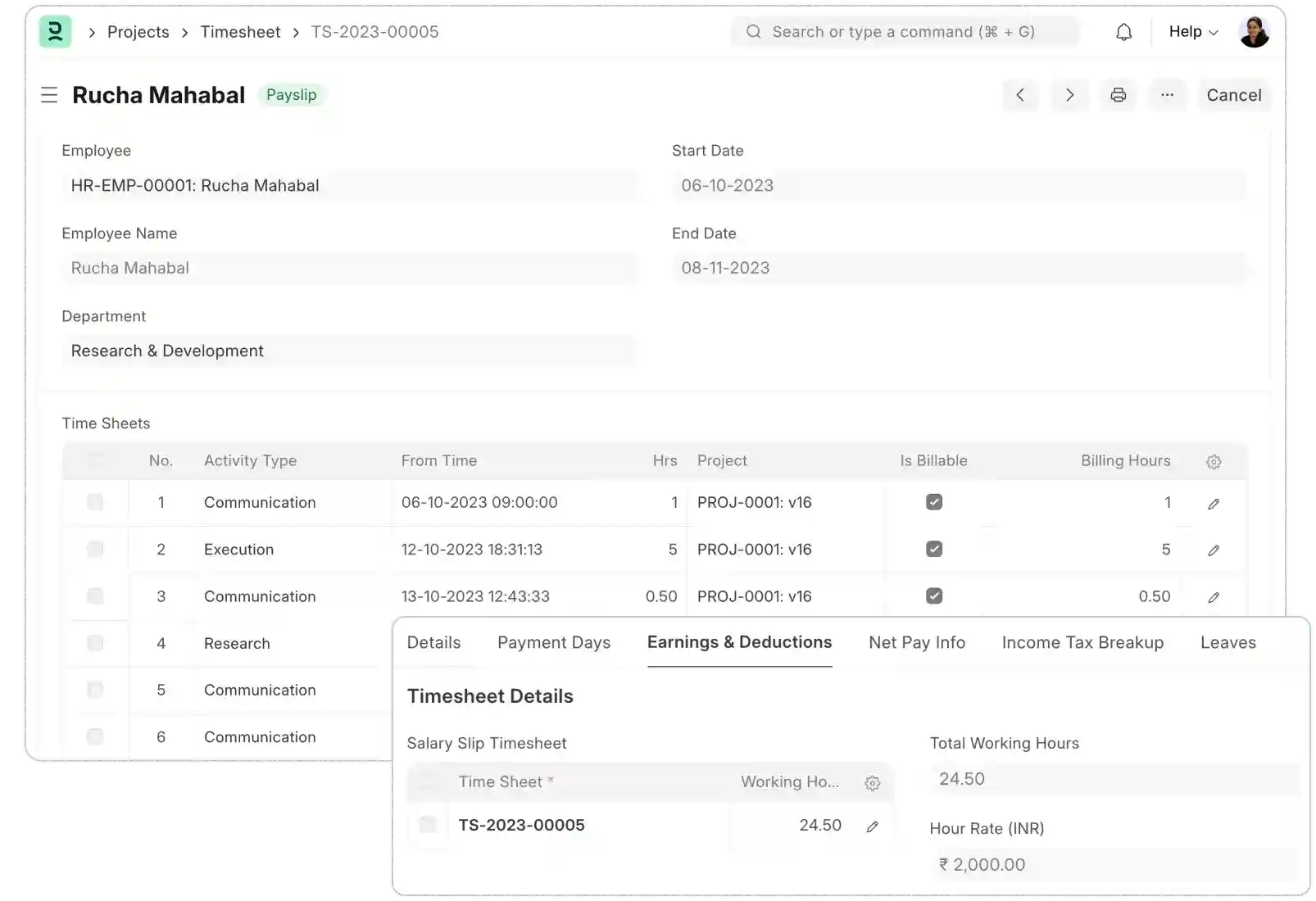1316x901 pixels.
Task: Open the Income Tax Breakup tab
Action: tap(1082, 642)
